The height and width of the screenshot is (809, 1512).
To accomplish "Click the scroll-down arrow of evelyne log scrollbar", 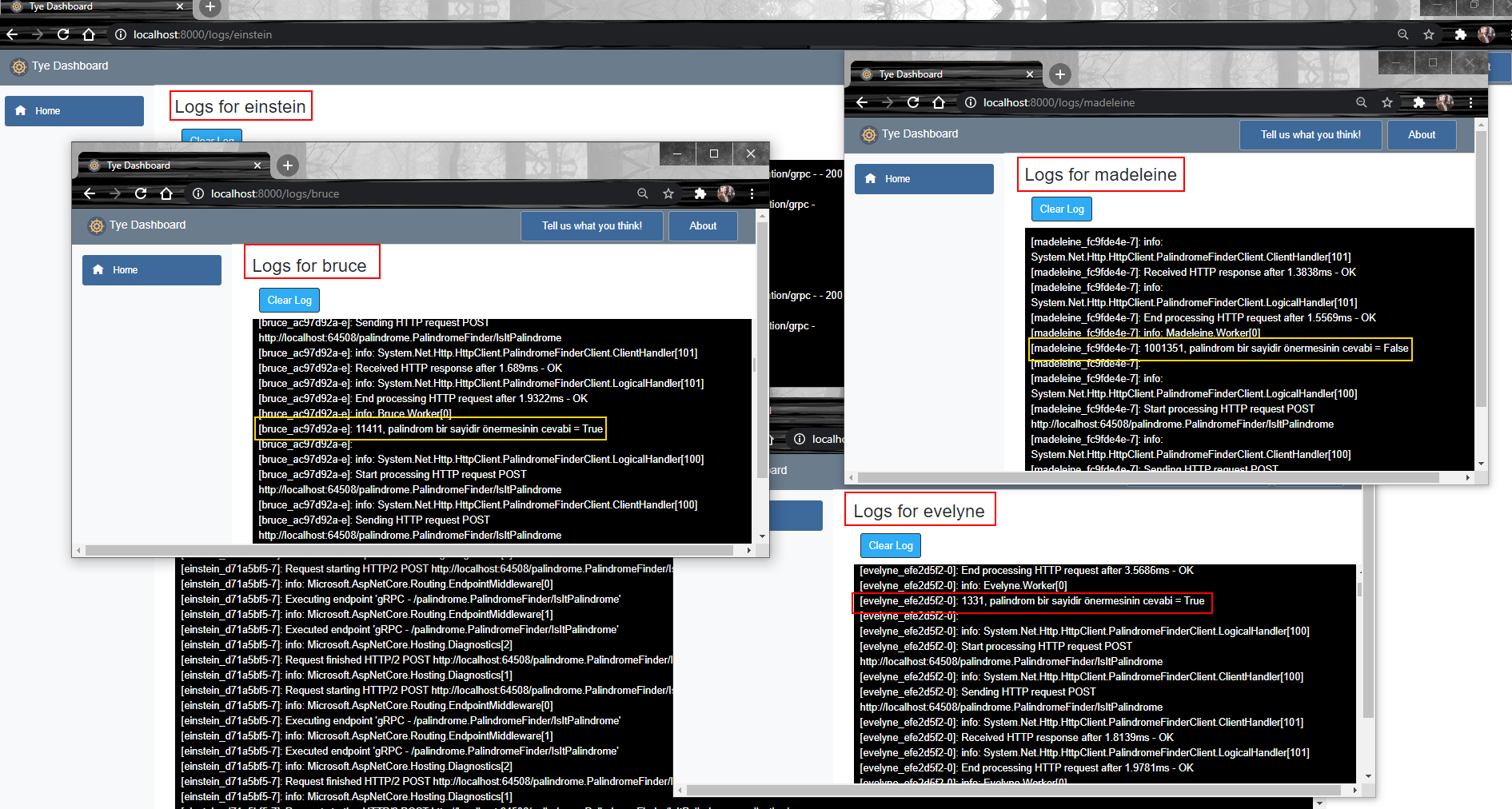I will (x=1369, y=775).
